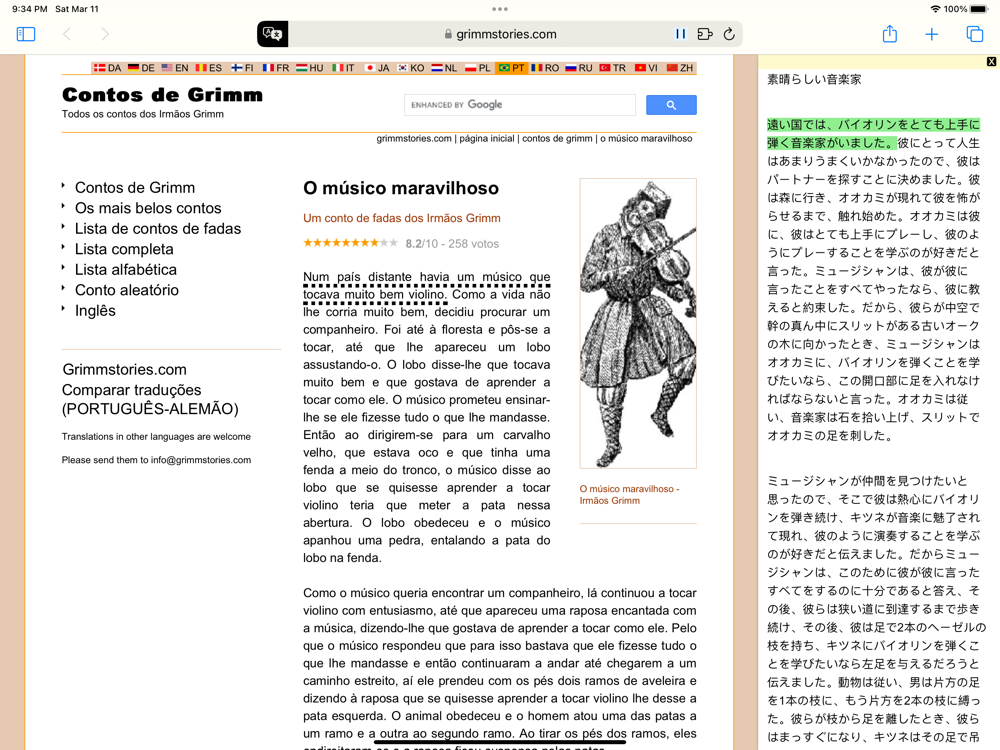Click Um conto de fadas dos Irmãos Grimm
The width and height of the screenshot is (1000, 750).
[x=401, y=218]
